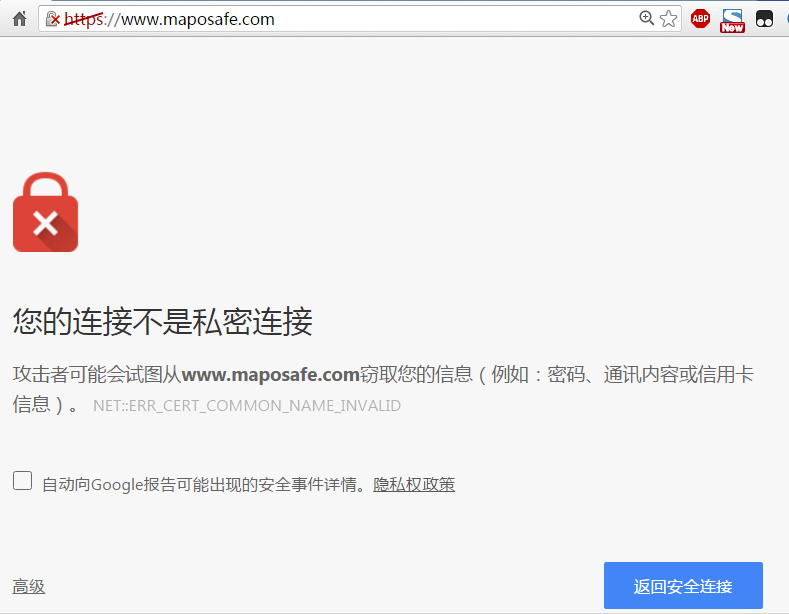Select the URL www.maposafe.com in address bar
This screenshot has height=614, width=789.
pos(198,19)
